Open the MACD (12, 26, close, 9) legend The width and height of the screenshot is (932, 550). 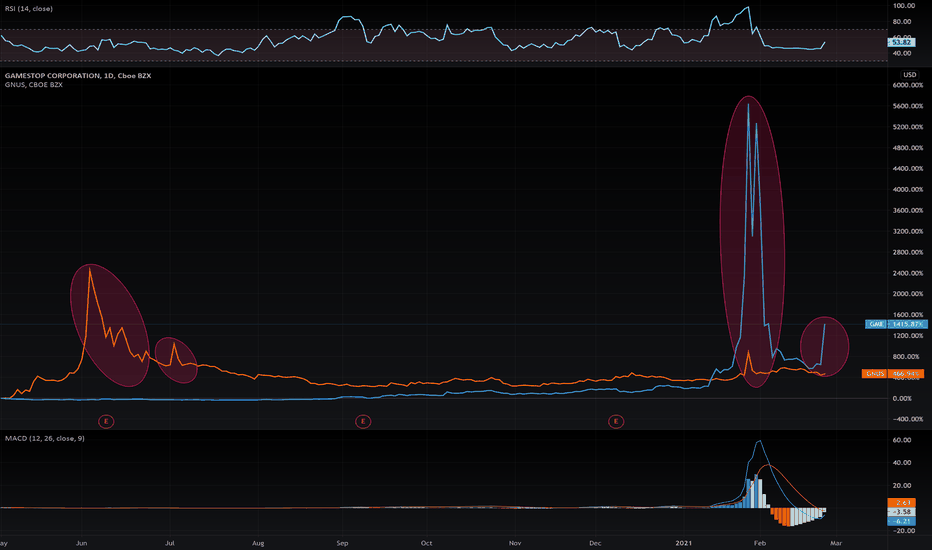(45, 438)
